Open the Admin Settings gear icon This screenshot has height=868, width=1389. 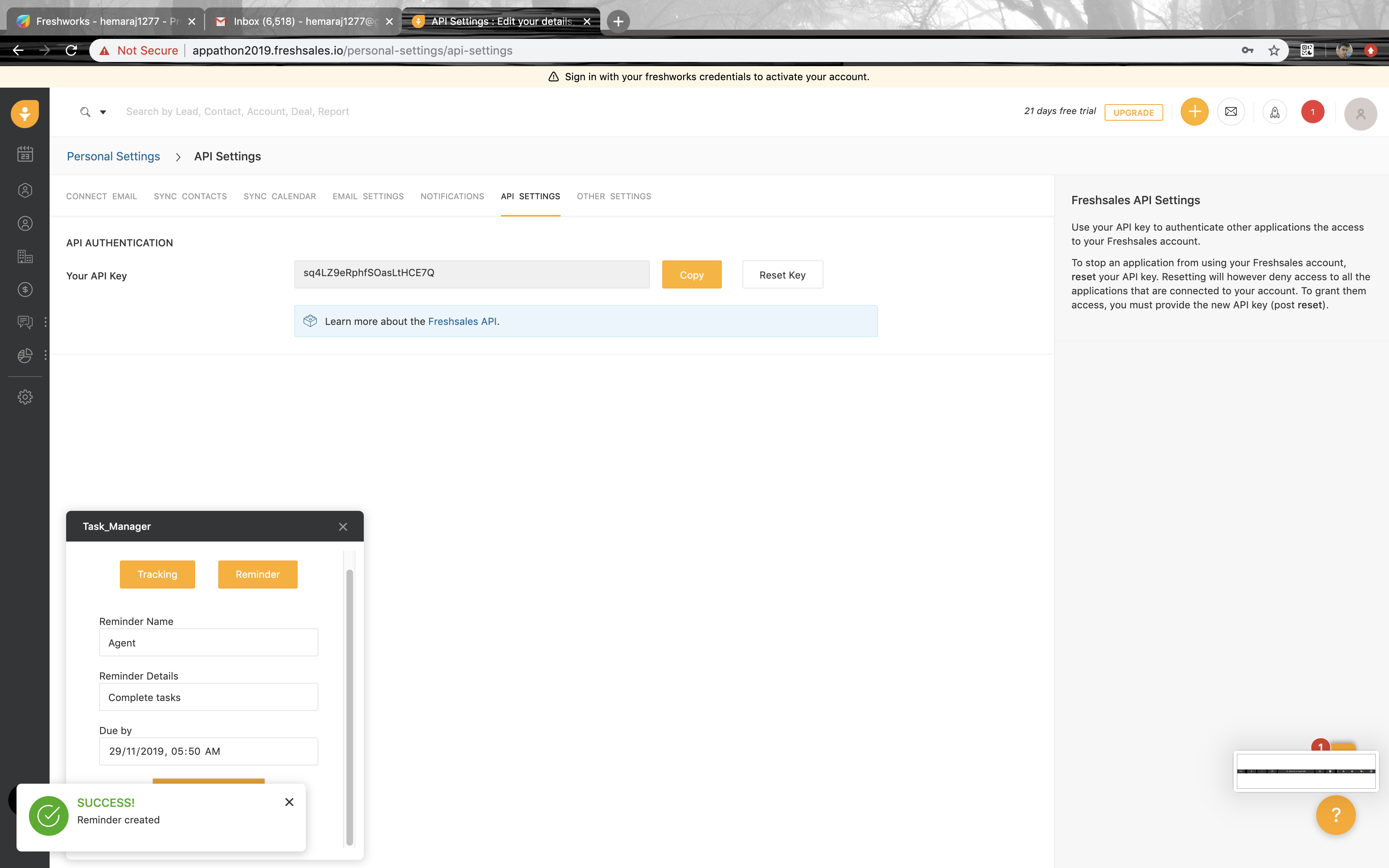coord(25,397)
